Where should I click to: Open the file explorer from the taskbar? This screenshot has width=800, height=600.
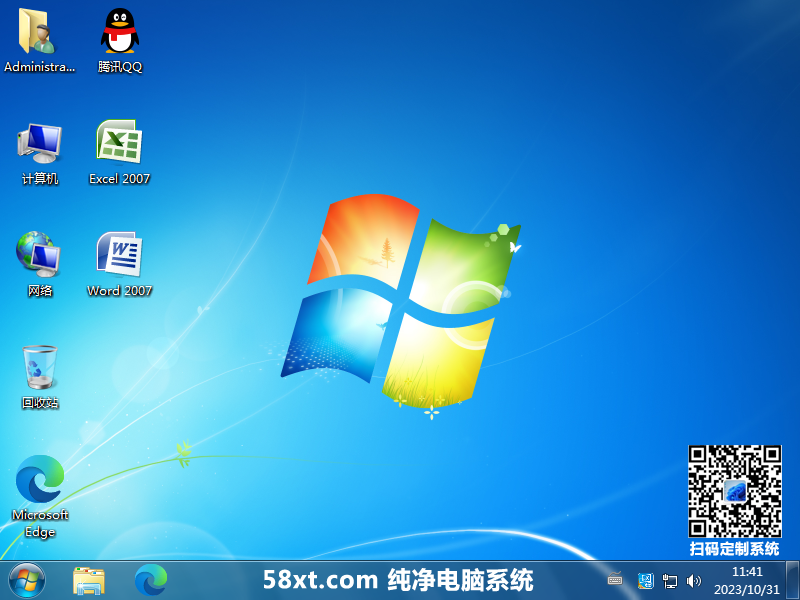pyautogui.click(x=89, y=581)
